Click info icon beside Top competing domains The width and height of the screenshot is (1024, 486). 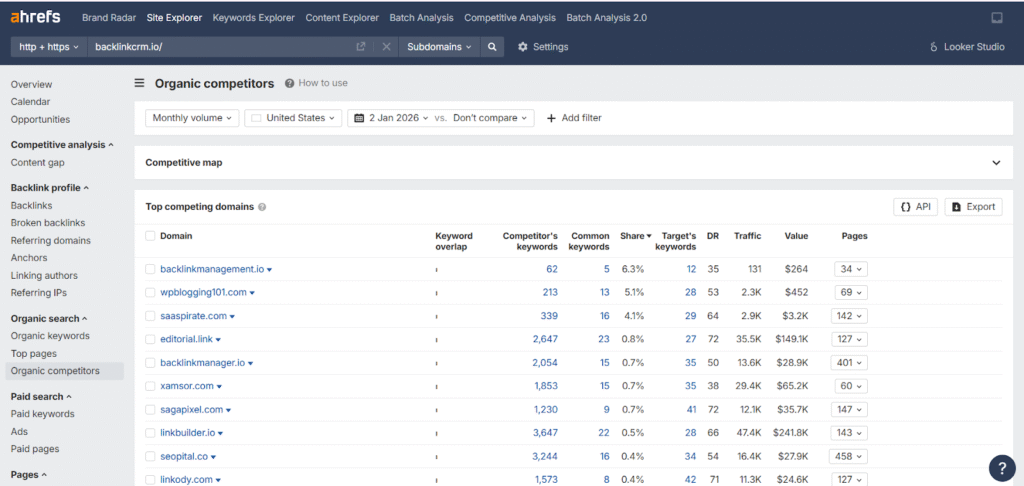(262, 207)
